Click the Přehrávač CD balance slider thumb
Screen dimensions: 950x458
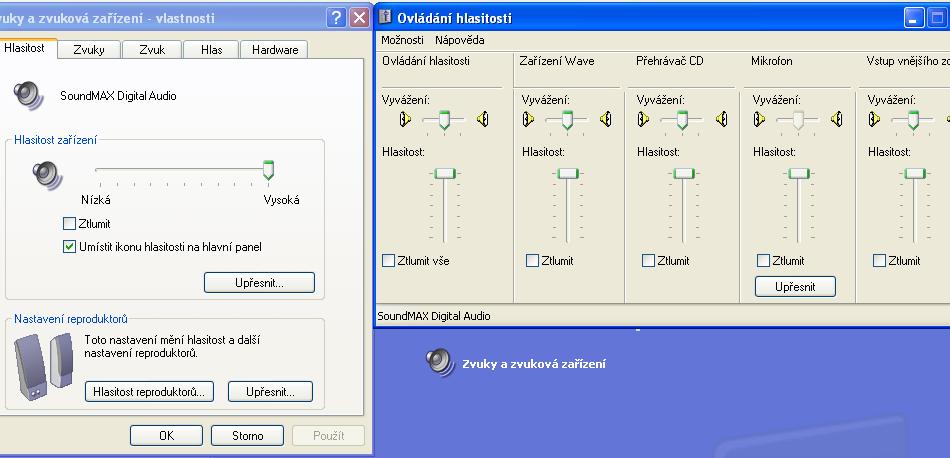[x=682, y=120]
